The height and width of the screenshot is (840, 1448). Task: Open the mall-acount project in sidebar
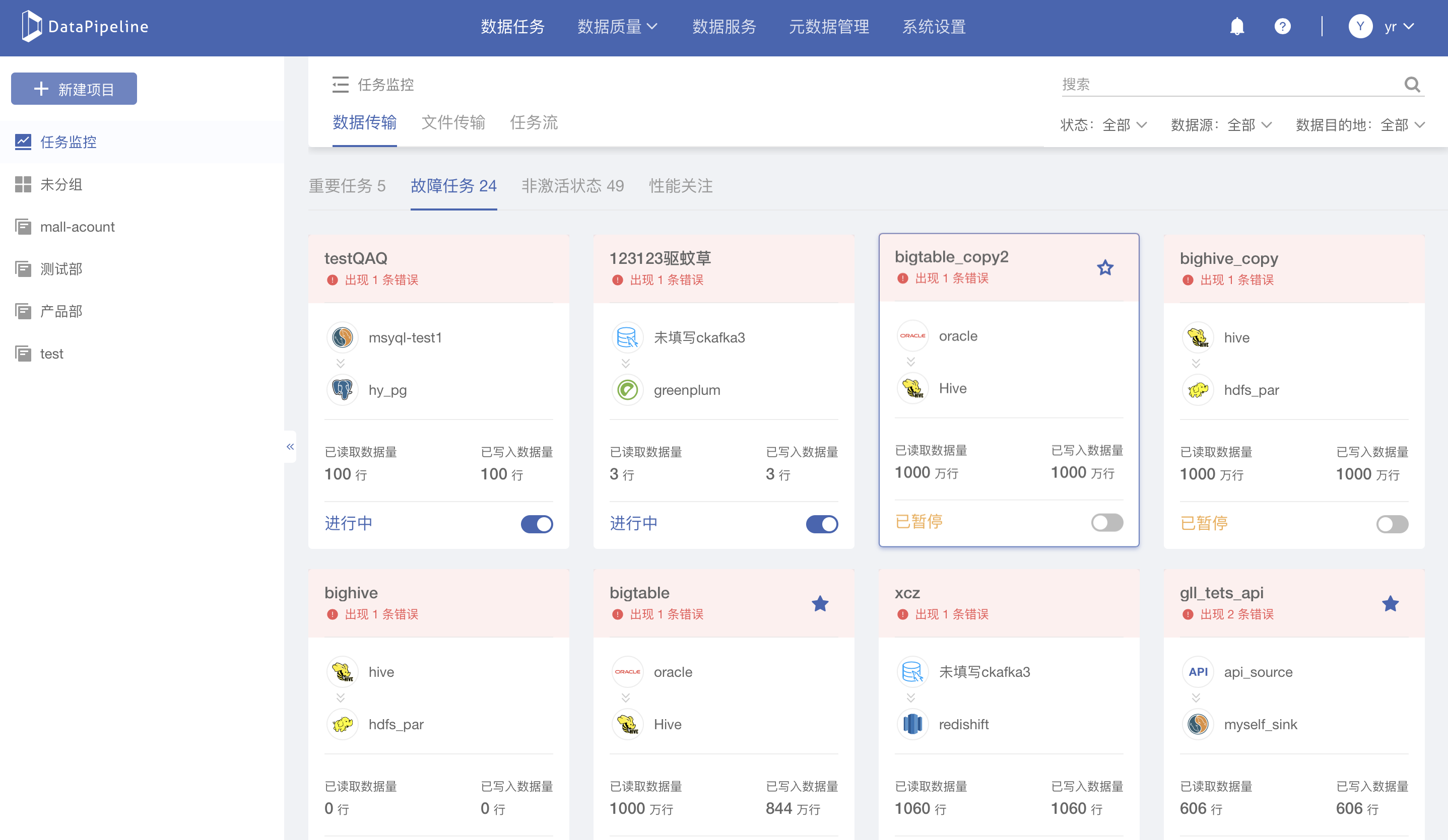pos(77,227)
